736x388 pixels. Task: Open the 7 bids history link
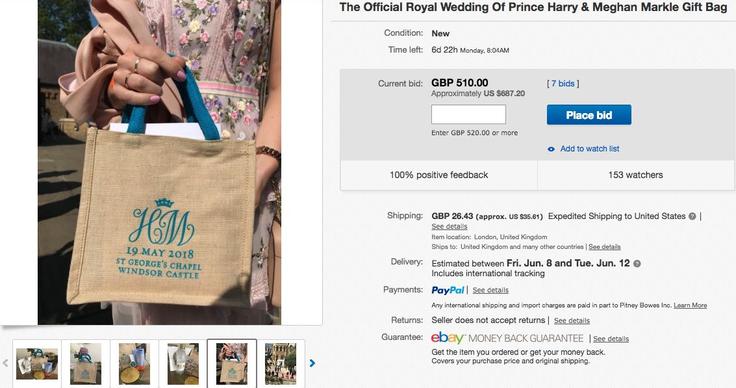563,84
